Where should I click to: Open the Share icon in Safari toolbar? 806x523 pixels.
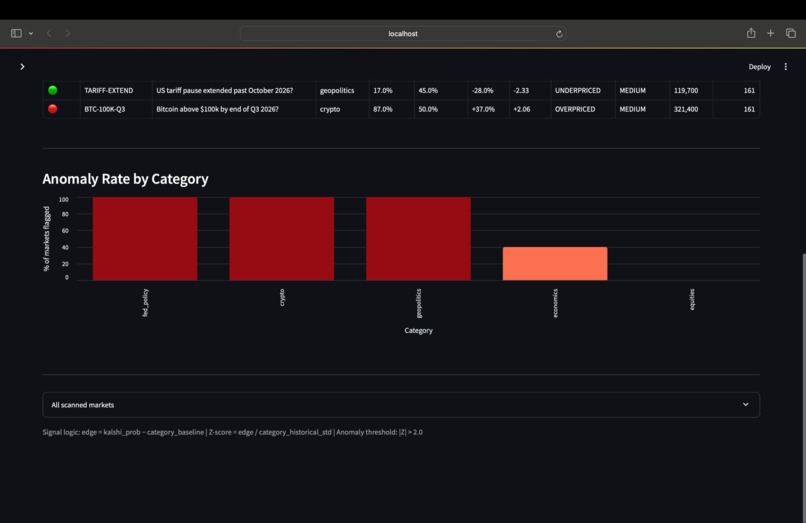coord(751,33)
